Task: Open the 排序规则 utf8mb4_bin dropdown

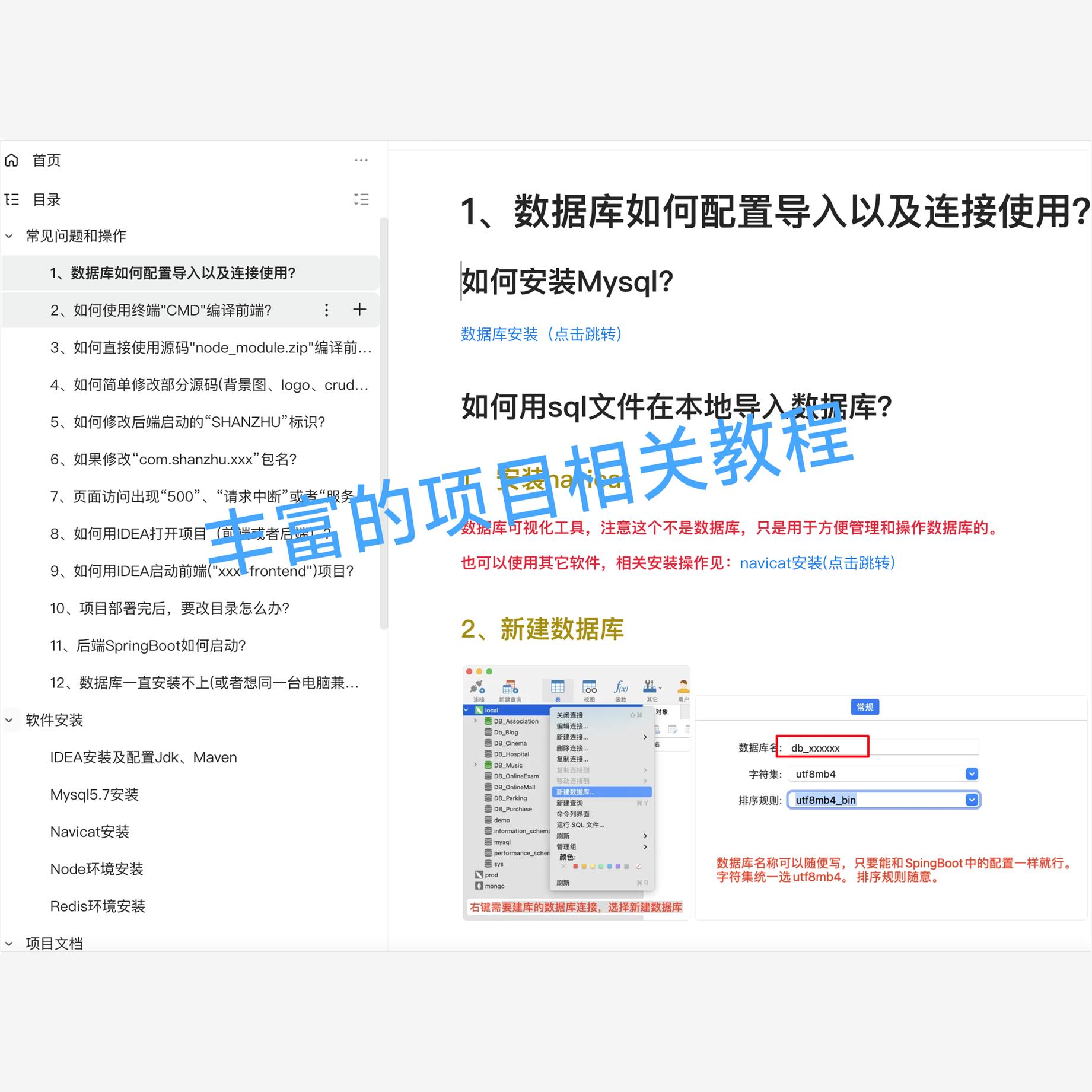Action: point(972,800)
